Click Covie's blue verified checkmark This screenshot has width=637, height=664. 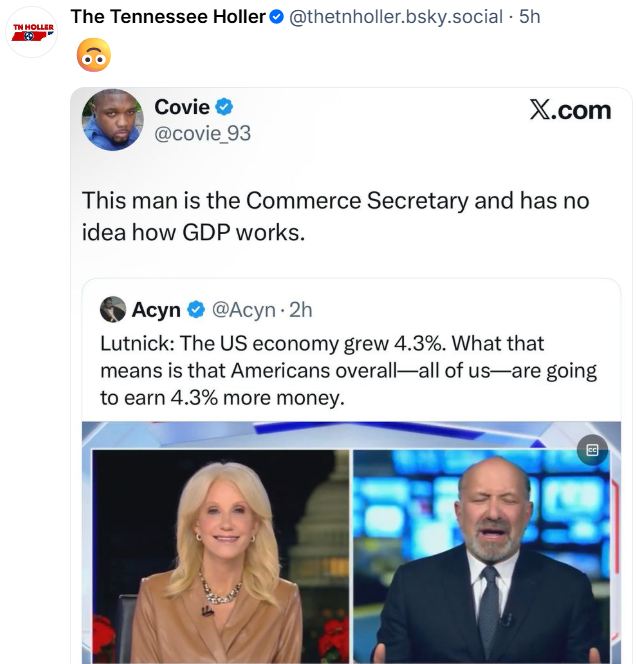pos(226,107)
